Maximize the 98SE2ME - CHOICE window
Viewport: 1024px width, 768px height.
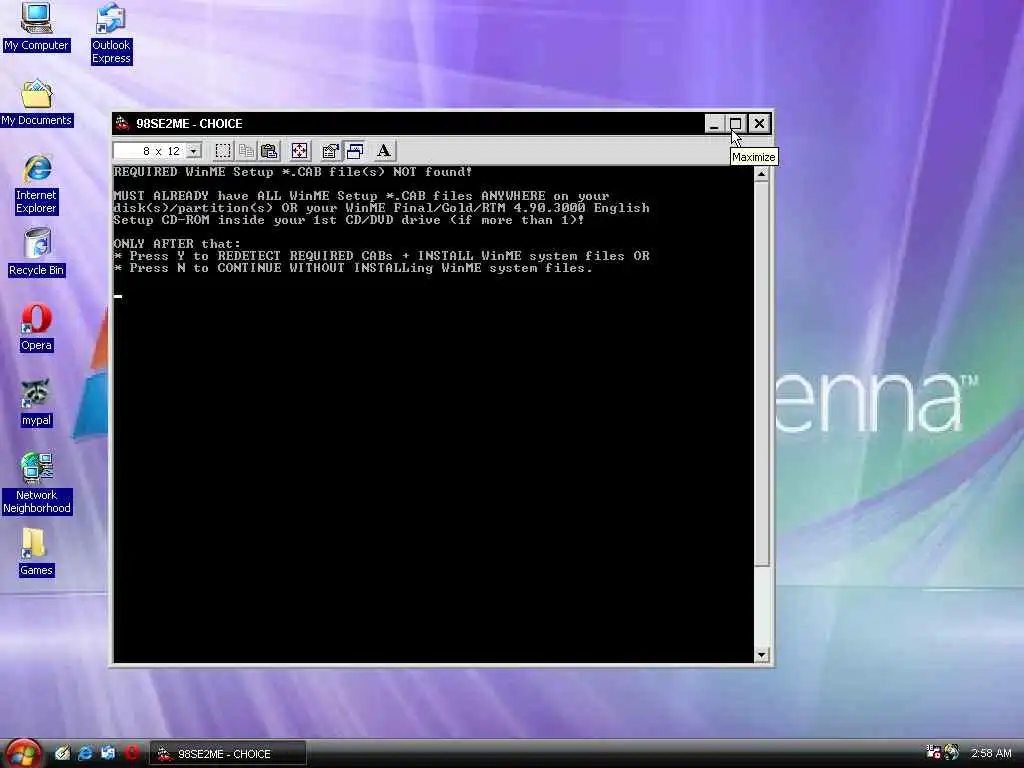tap(735, 123)
